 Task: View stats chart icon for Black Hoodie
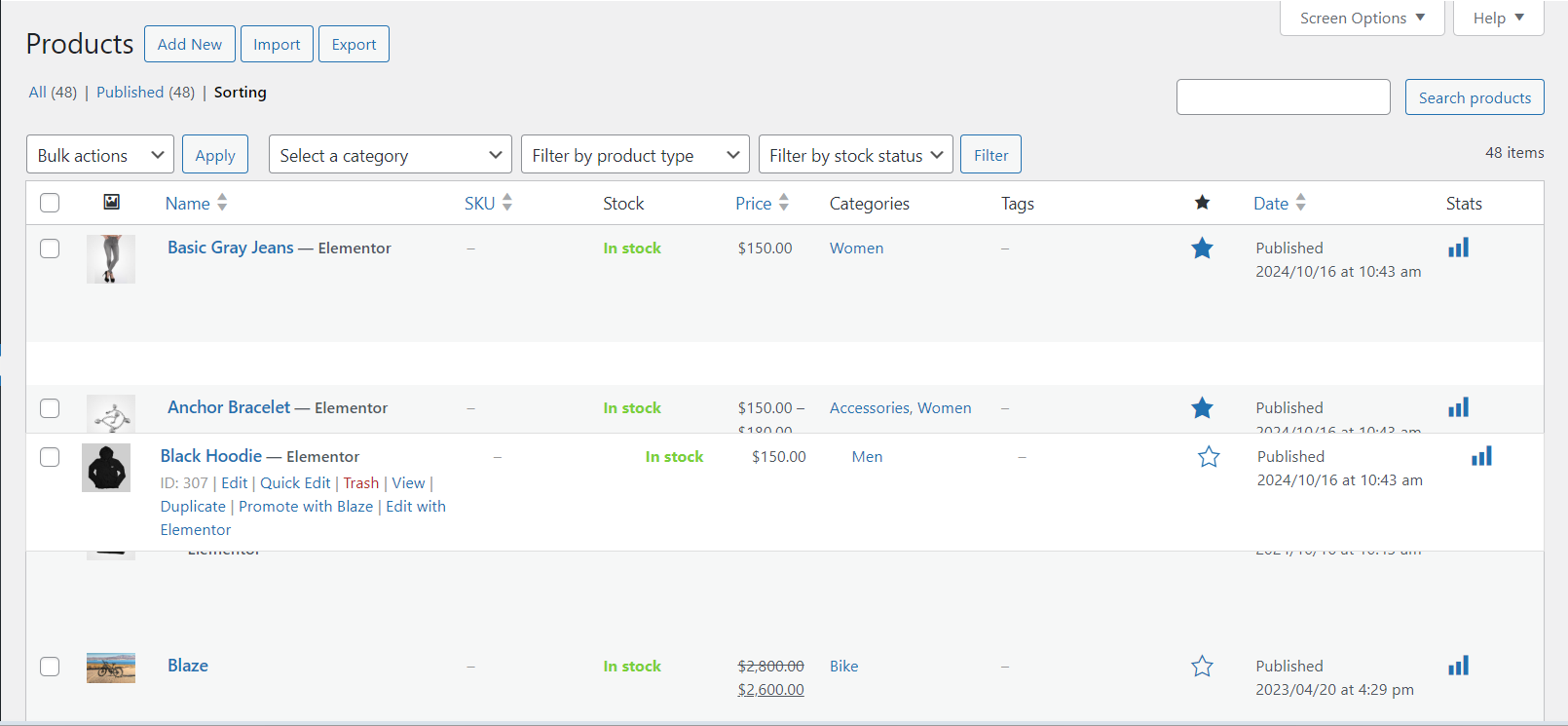(1481, 457)
